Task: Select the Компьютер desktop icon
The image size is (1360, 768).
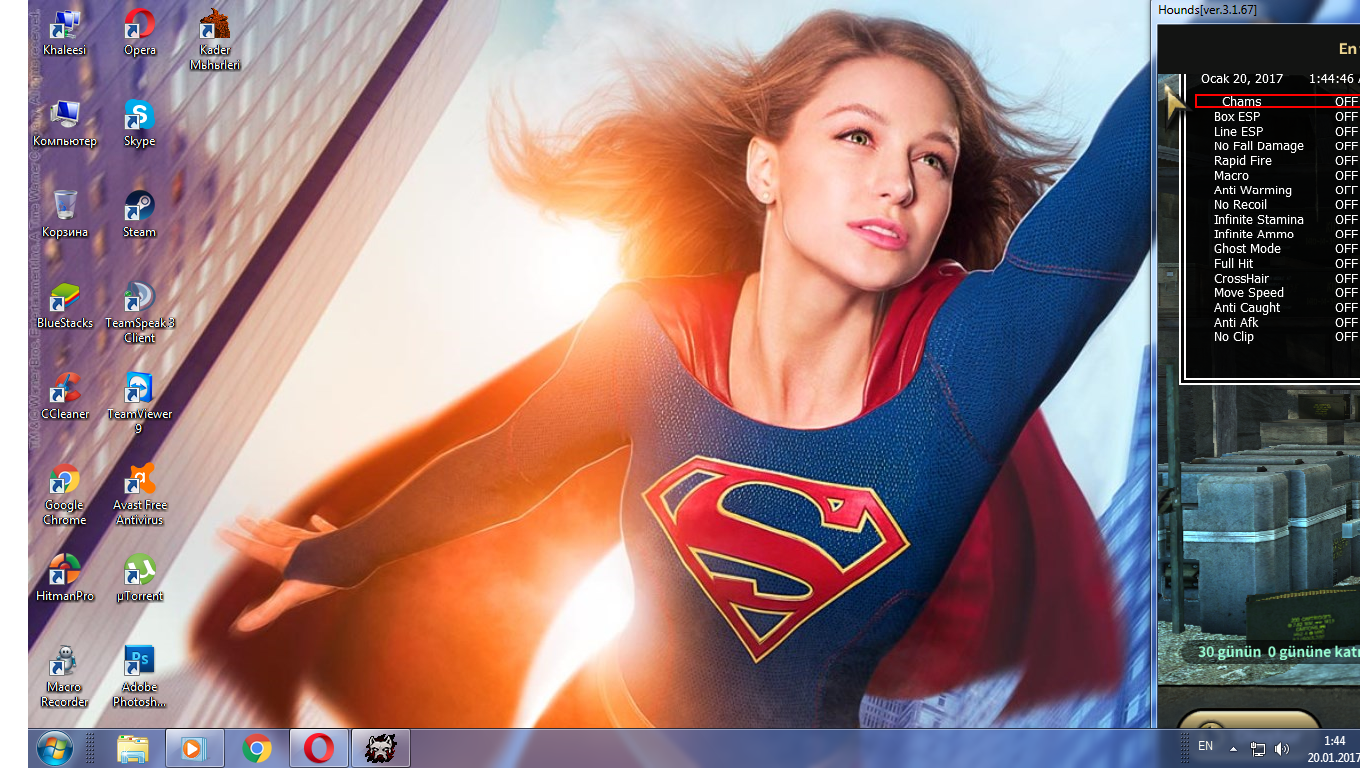Action: 65,123
